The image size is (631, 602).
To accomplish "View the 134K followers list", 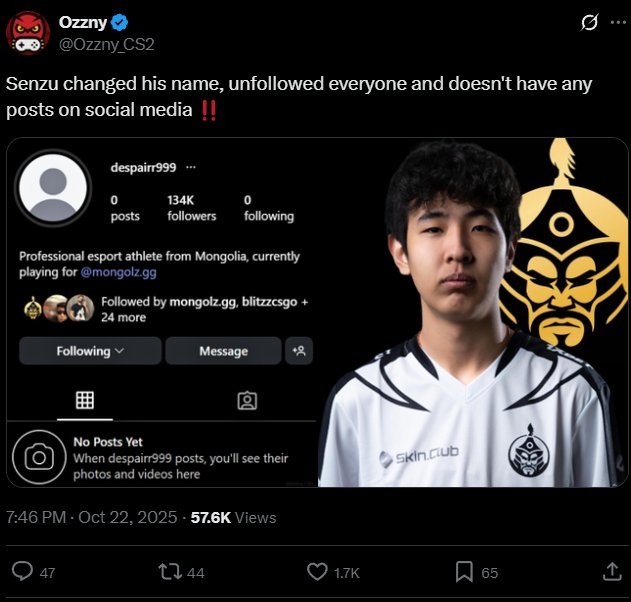I will point(192,208).
